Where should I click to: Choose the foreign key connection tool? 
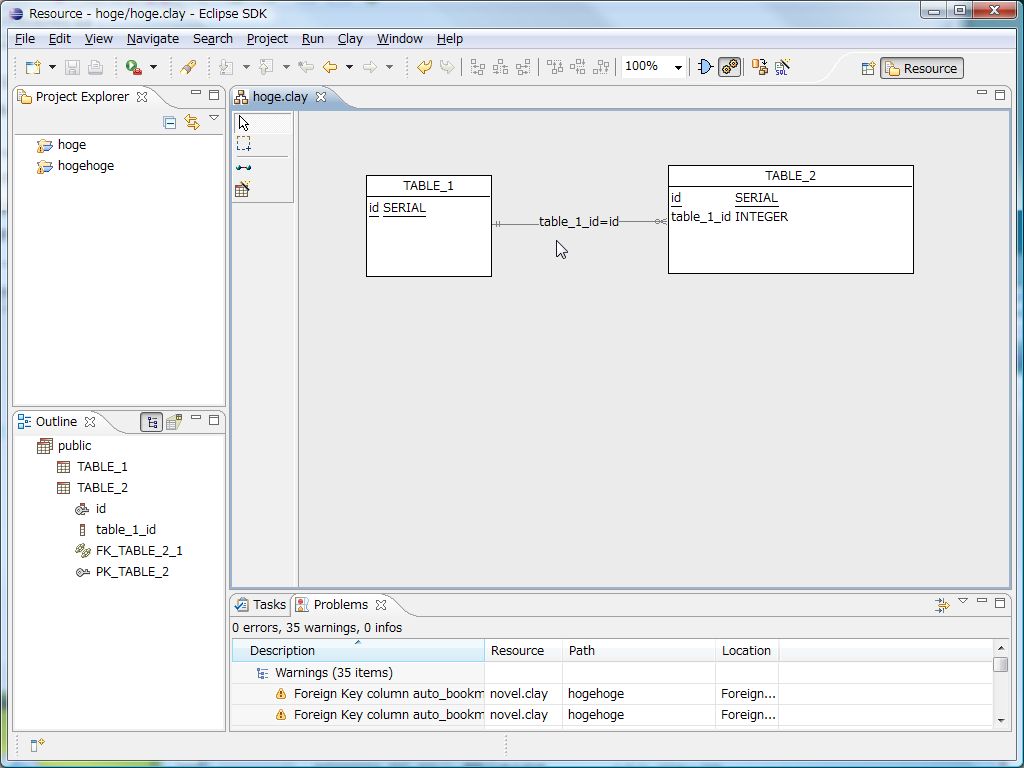[244, 167]
